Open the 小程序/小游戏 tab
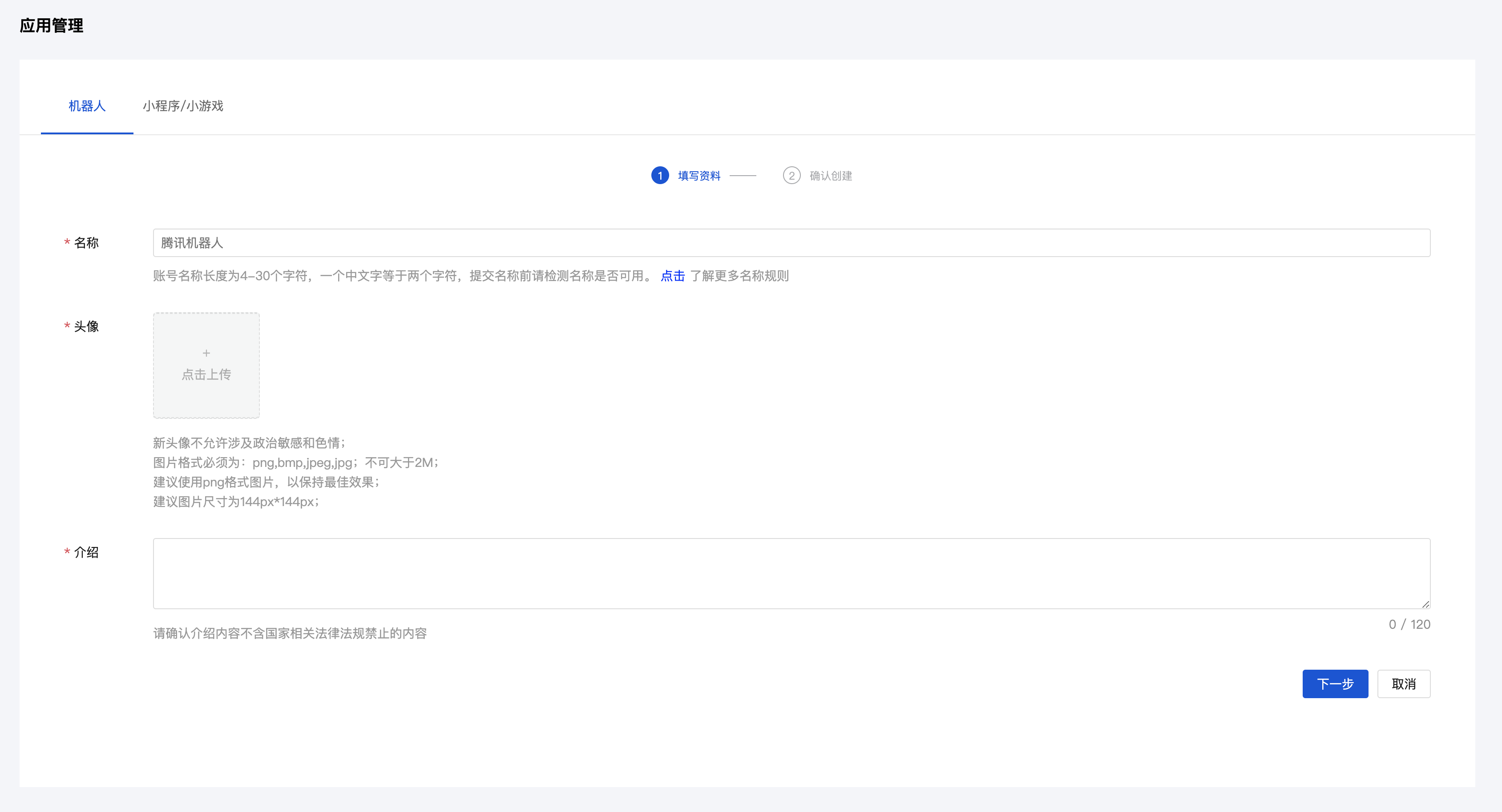The image size is (1502, 812). pos(183,106)
